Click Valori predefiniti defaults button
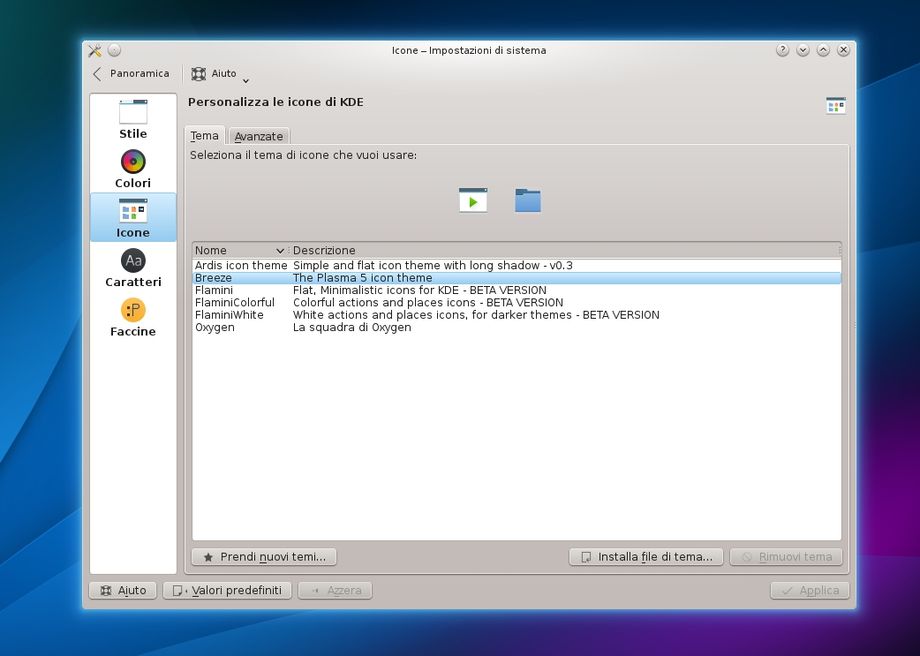This screenshot has height=656, width=920. 227,590
